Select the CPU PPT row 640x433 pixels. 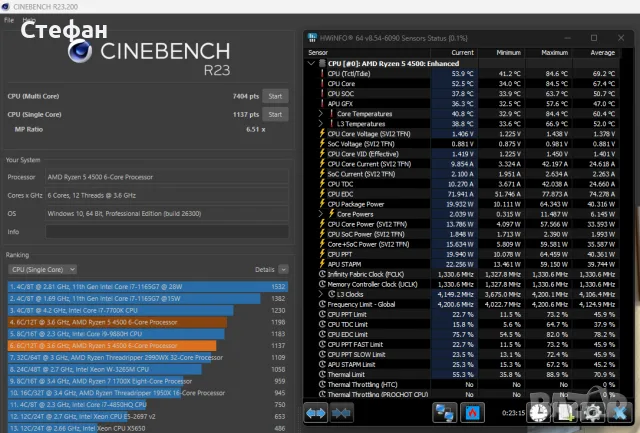461,254
